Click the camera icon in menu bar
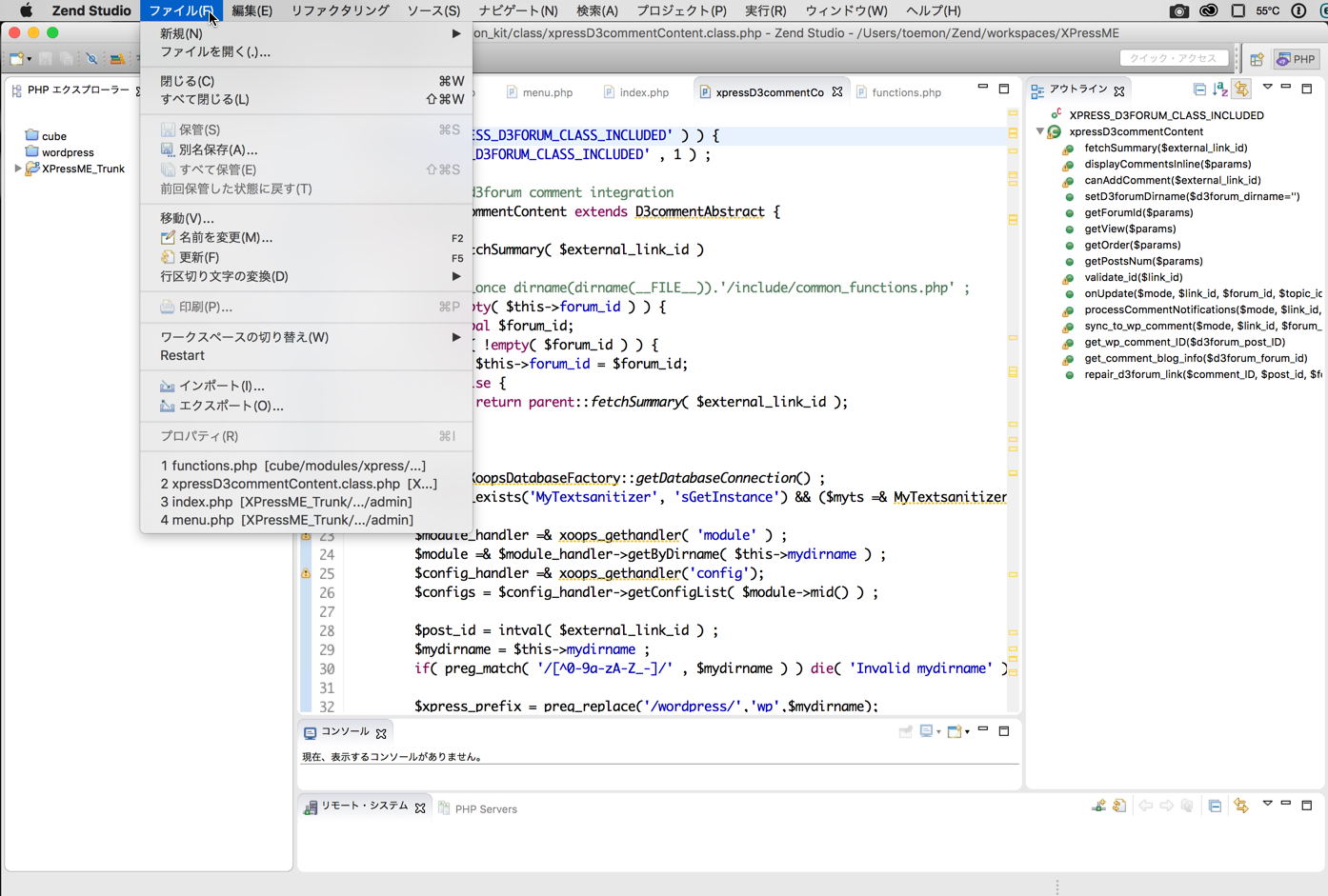The width and height of the screenshot is (1328, 896). (1179, 10)
